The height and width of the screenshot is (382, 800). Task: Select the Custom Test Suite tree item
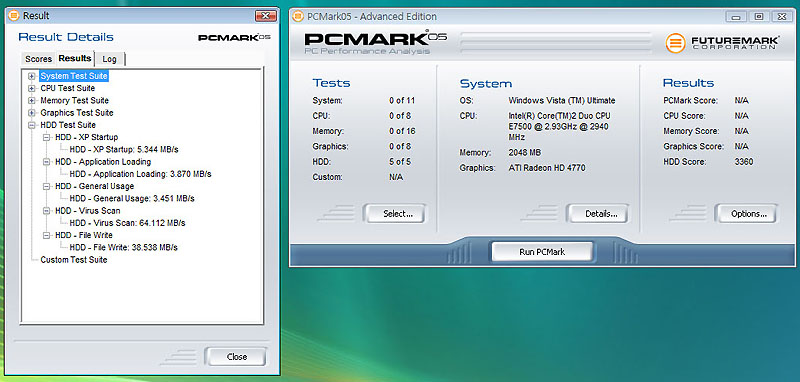click(74, 260)
